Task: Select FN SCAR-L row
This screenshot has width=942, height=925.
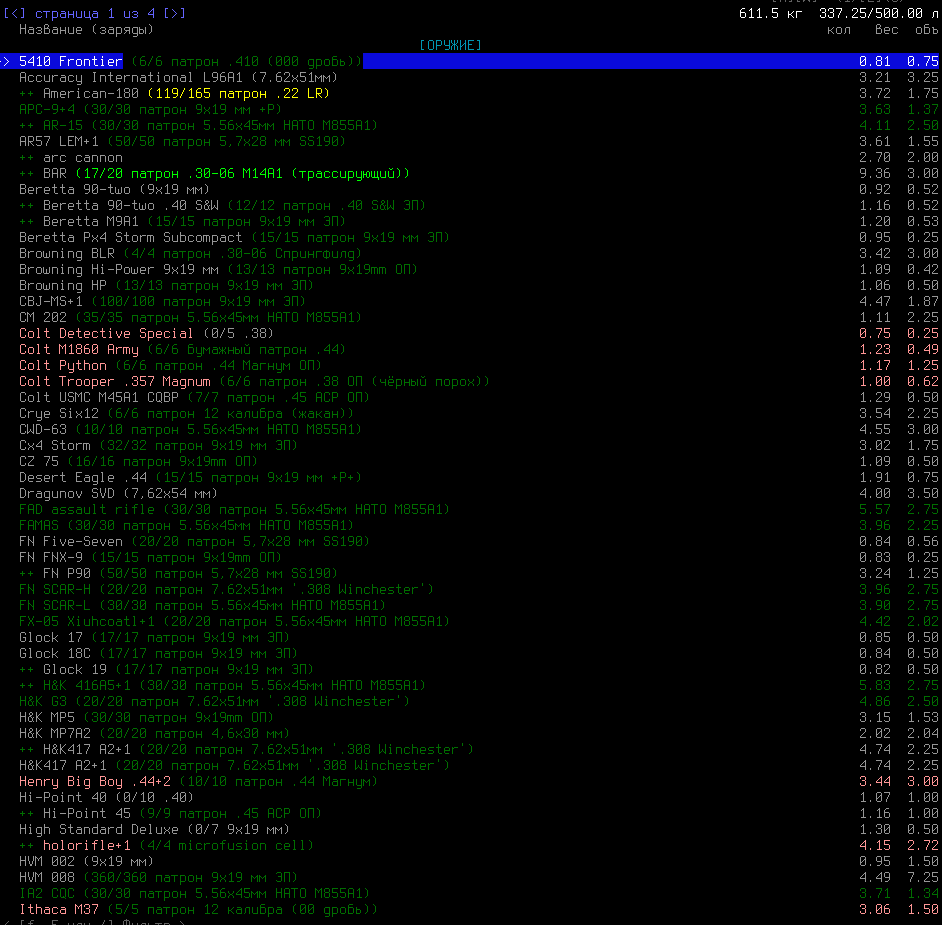Action: (x=471, y=605)
